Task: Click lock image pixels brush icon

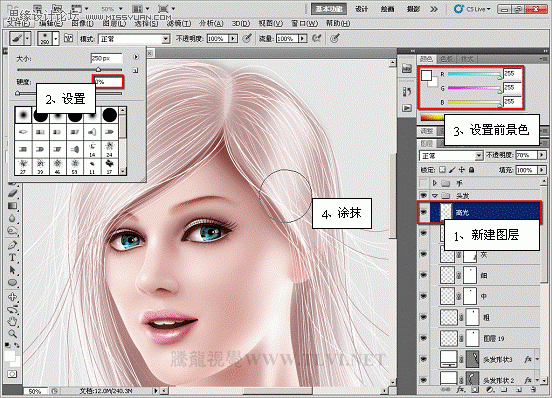Action: (452, 170)
